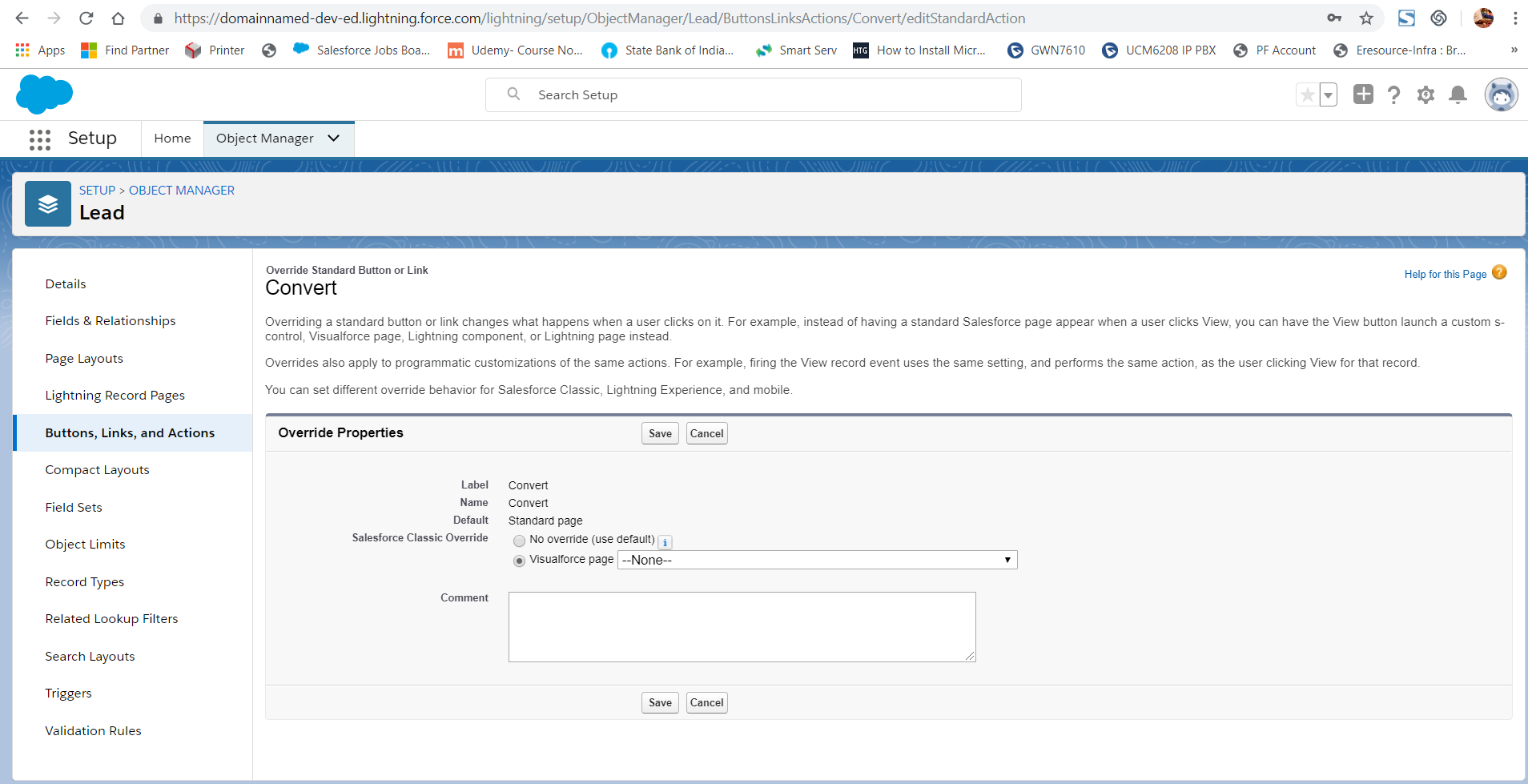Viewport: 1528px width, 784px height.
Task: Expand the Object Manager chevron menu
Action: pyautogui.click(x=332, y=138)
